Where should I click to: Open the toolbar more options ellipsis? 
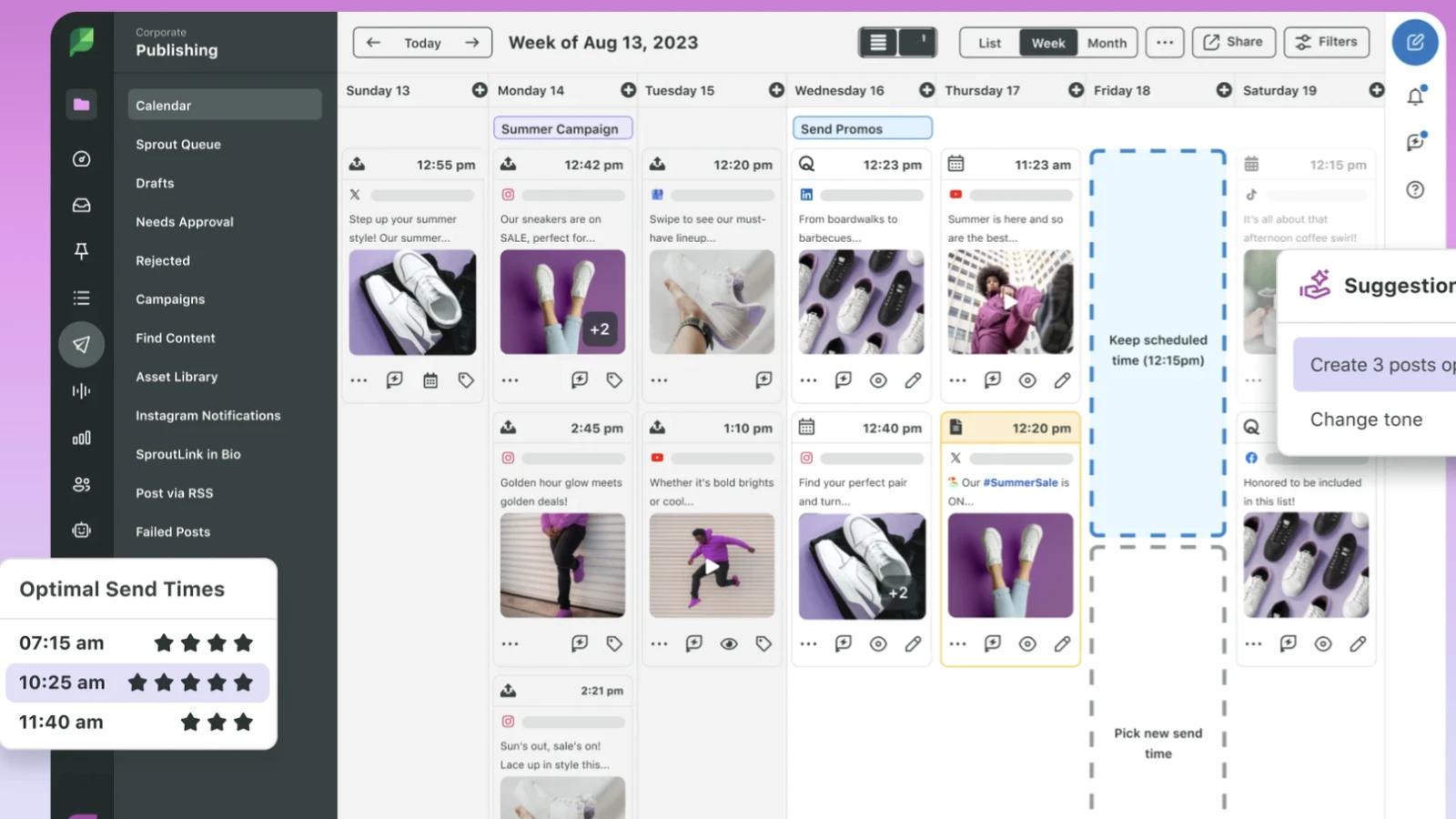coord(1165,42)
